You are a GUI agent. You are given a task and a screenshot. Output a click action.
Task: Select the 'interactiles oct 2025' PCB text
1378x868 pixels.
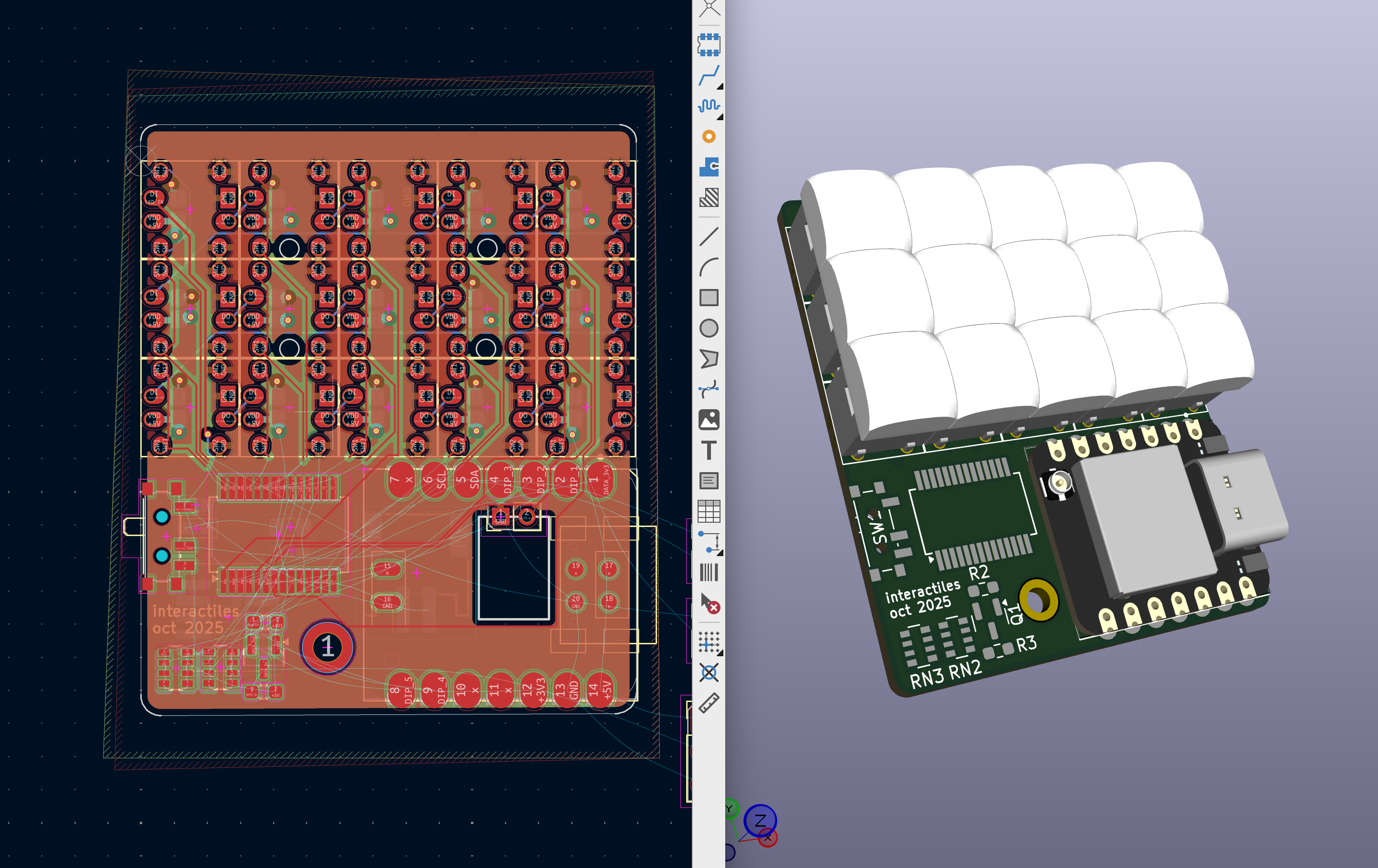tap(196, 620)
